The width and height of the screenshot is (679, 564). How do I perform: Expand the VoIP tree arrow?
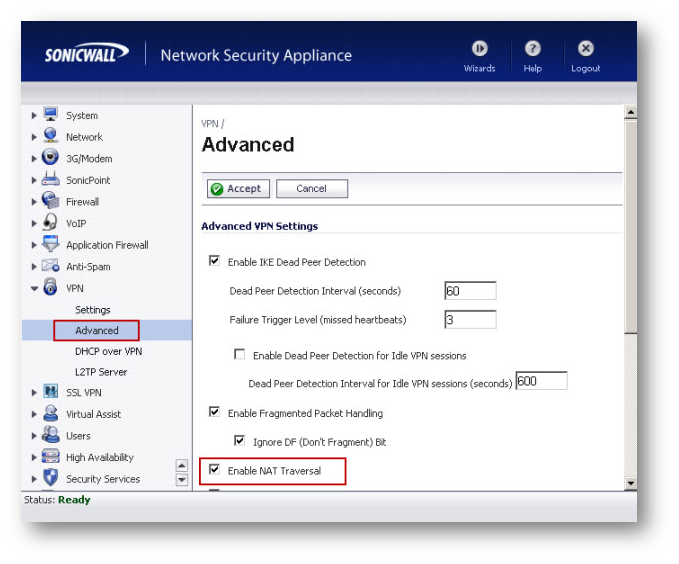[34, 224]
